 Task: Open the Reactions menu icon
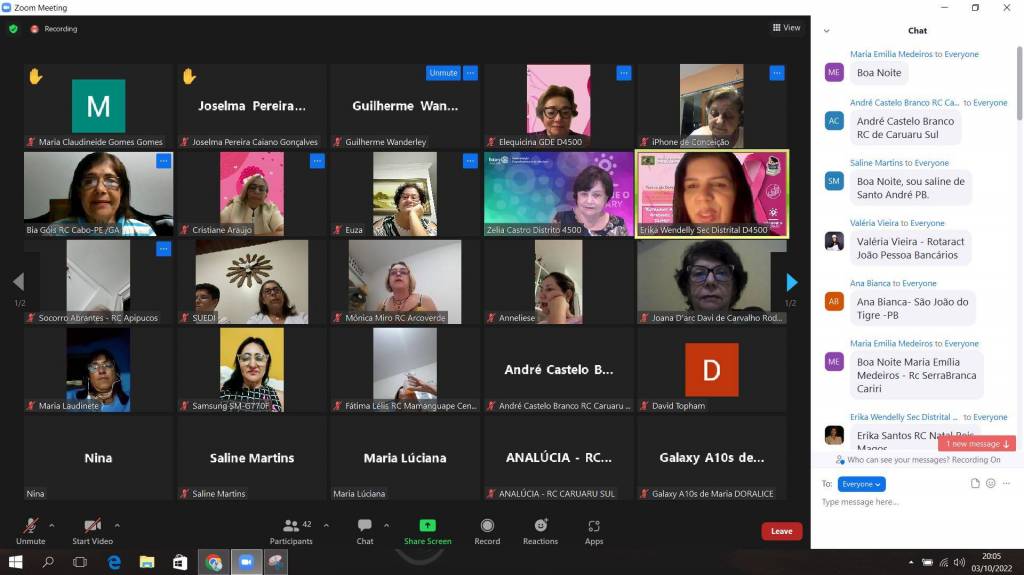540,526
